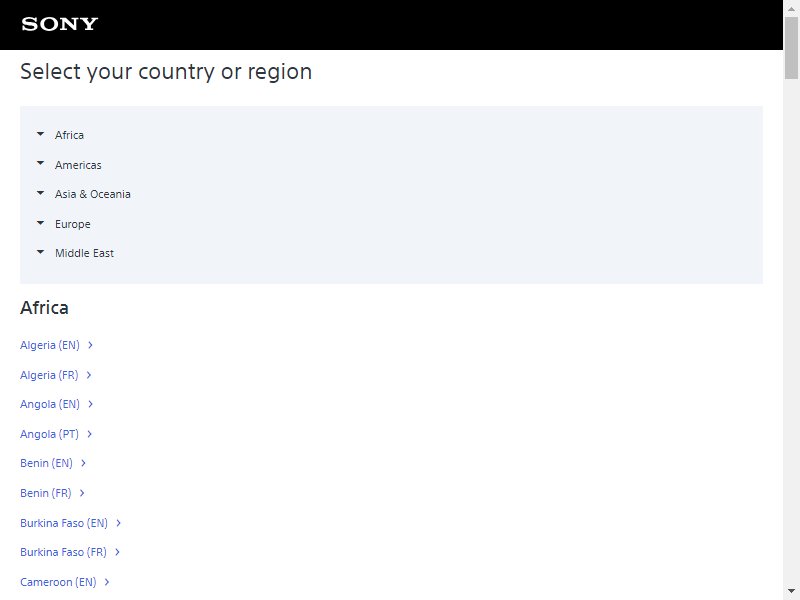Click the chevron arrow beside Burkina Faso (EN)
The width and height of the screenshot is (800, 600).
(118, 523)
